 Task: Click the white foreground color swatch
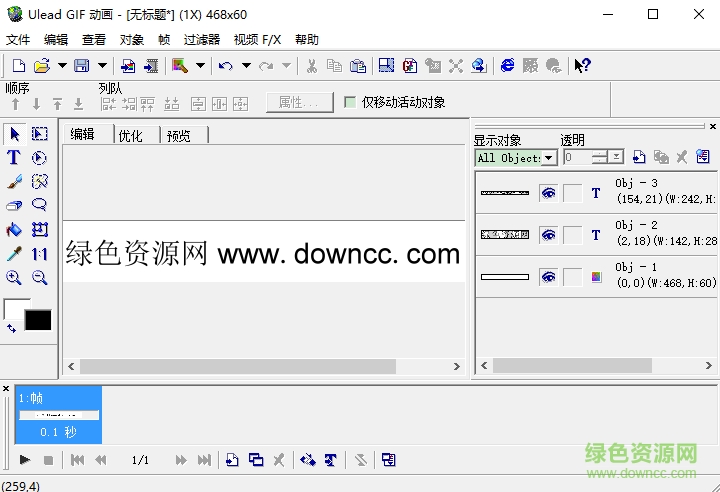pyautogui.click(x=14, y=309)
